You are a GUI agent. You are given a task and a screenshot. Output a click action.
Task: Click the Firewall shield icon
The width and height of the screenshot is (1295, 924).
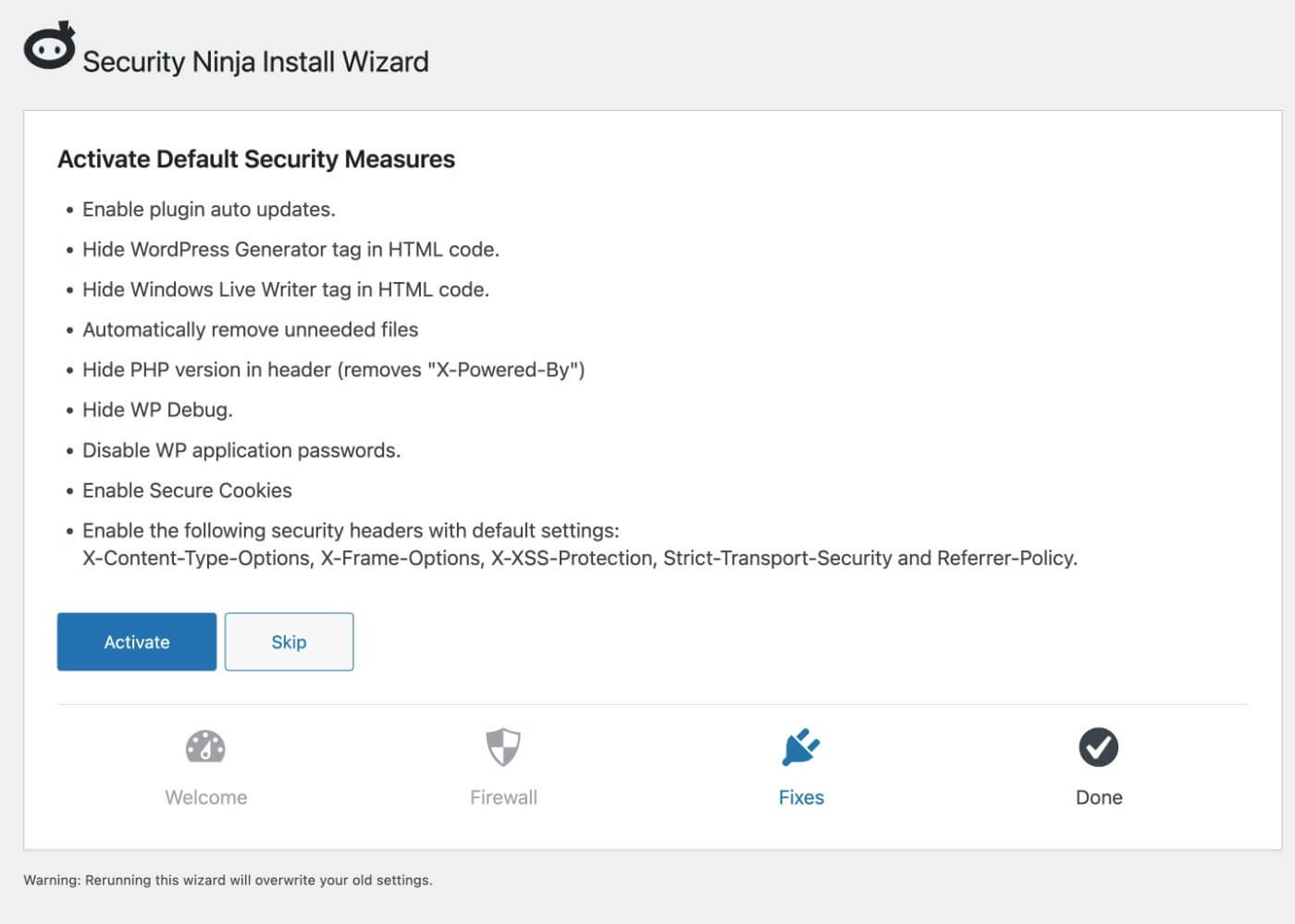click(x=503, y=747)
